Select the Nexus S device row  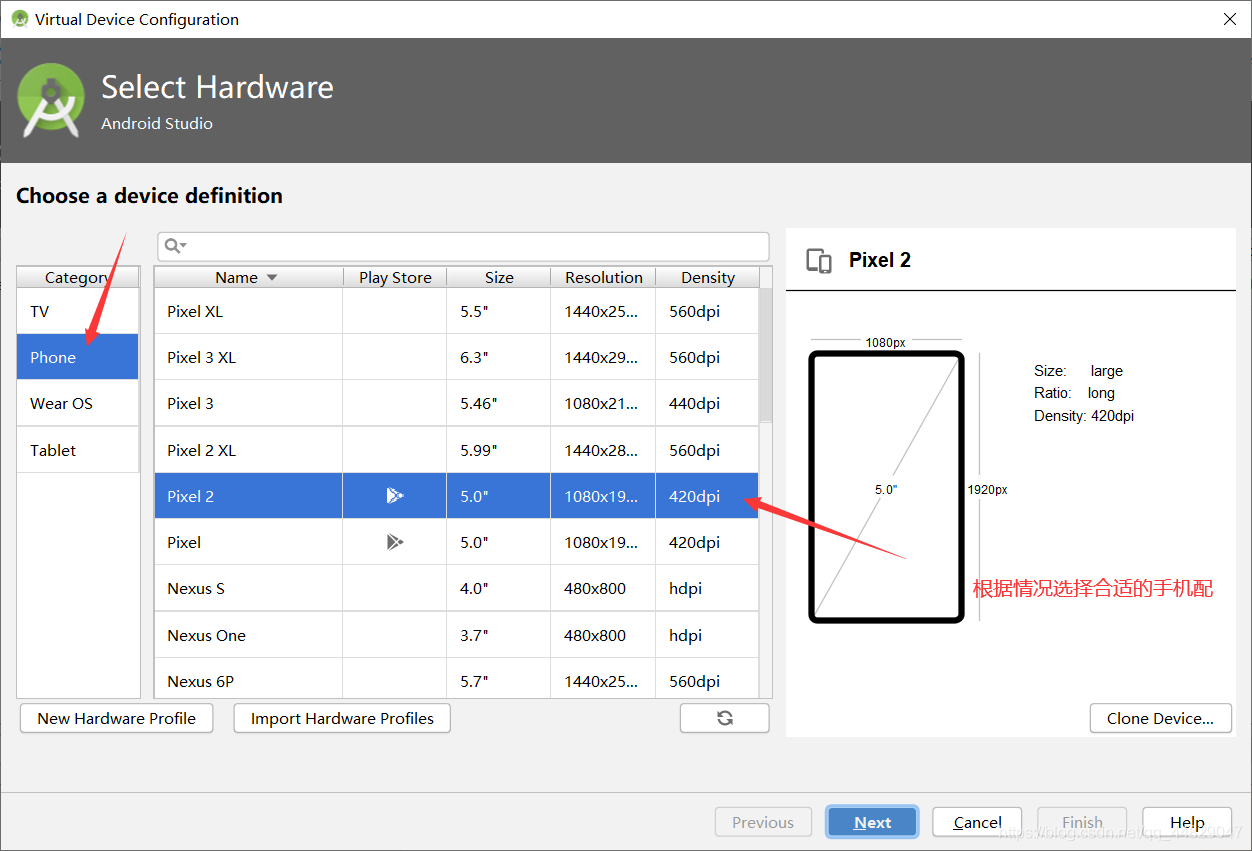tap(457, 588)
